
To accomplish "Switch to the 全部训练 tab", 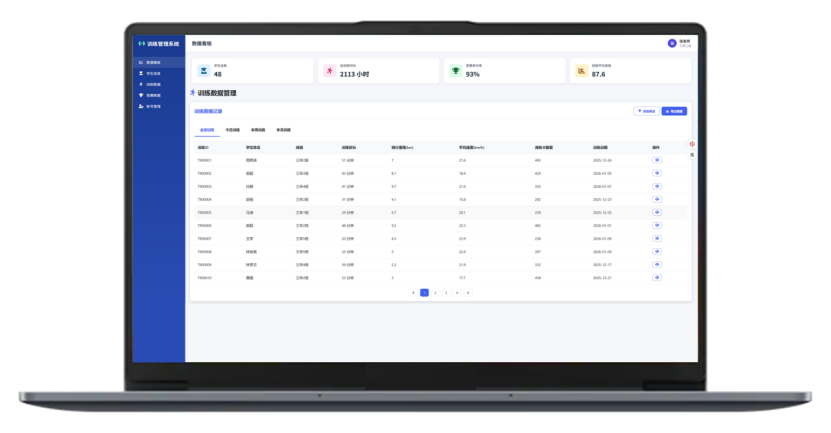I will point(207,130).
